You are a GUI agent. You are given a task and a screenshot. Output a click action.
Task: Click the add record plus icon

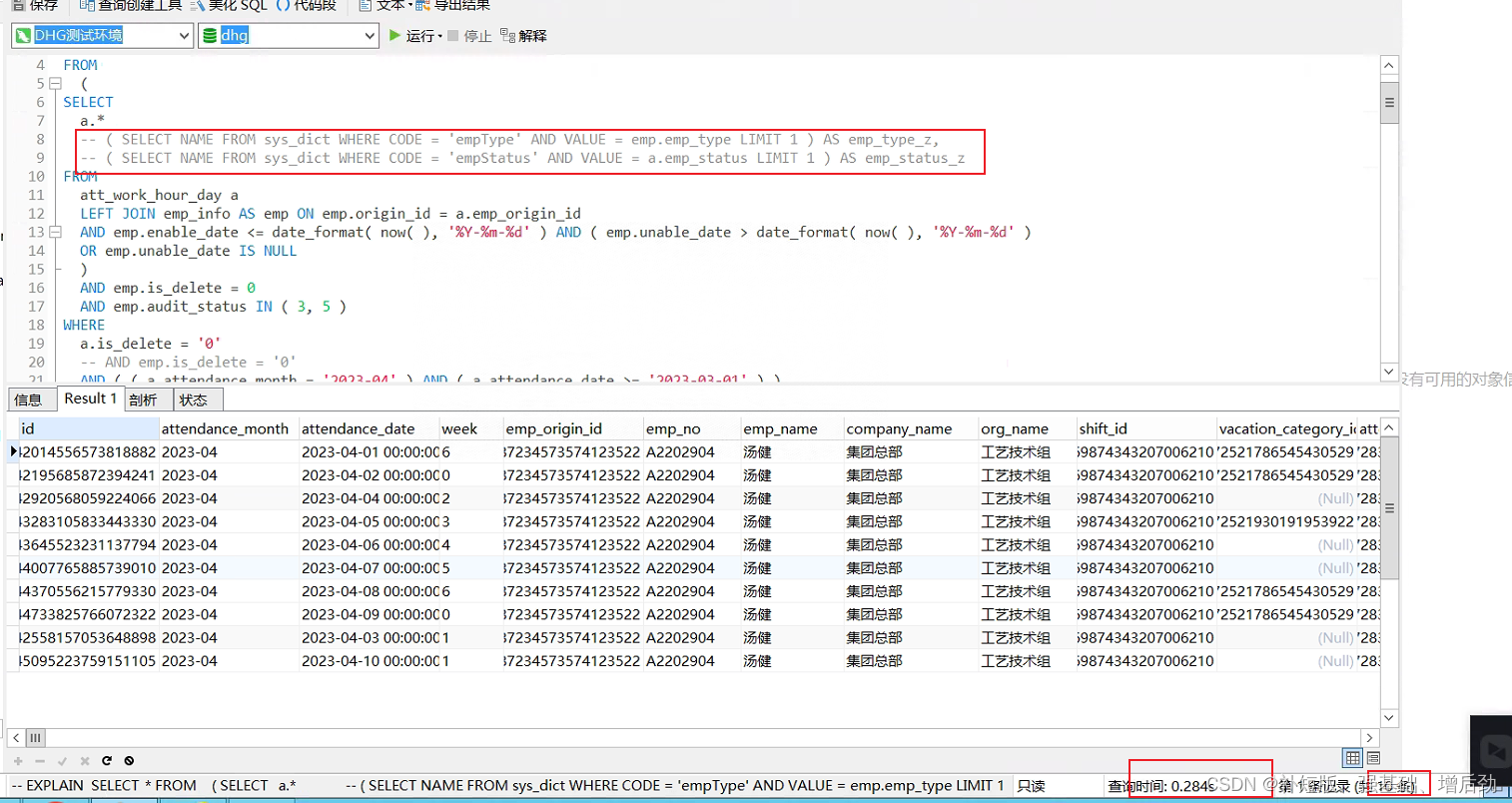18,761
